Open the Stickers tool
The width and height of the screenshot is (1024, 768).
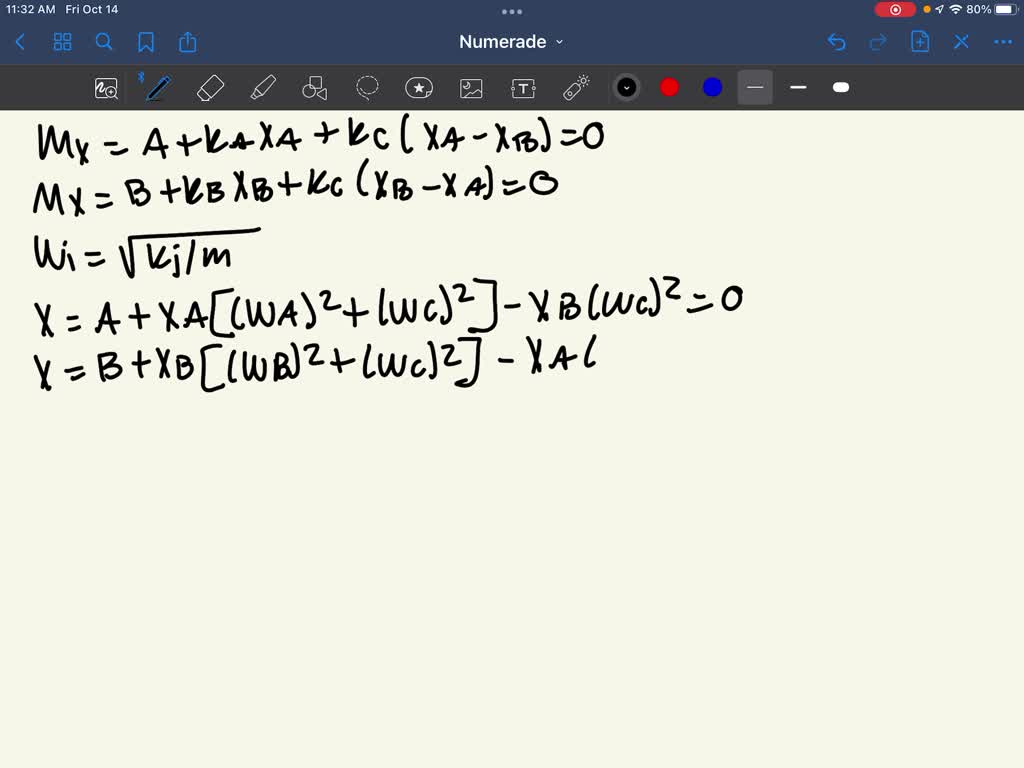point(418,87)
